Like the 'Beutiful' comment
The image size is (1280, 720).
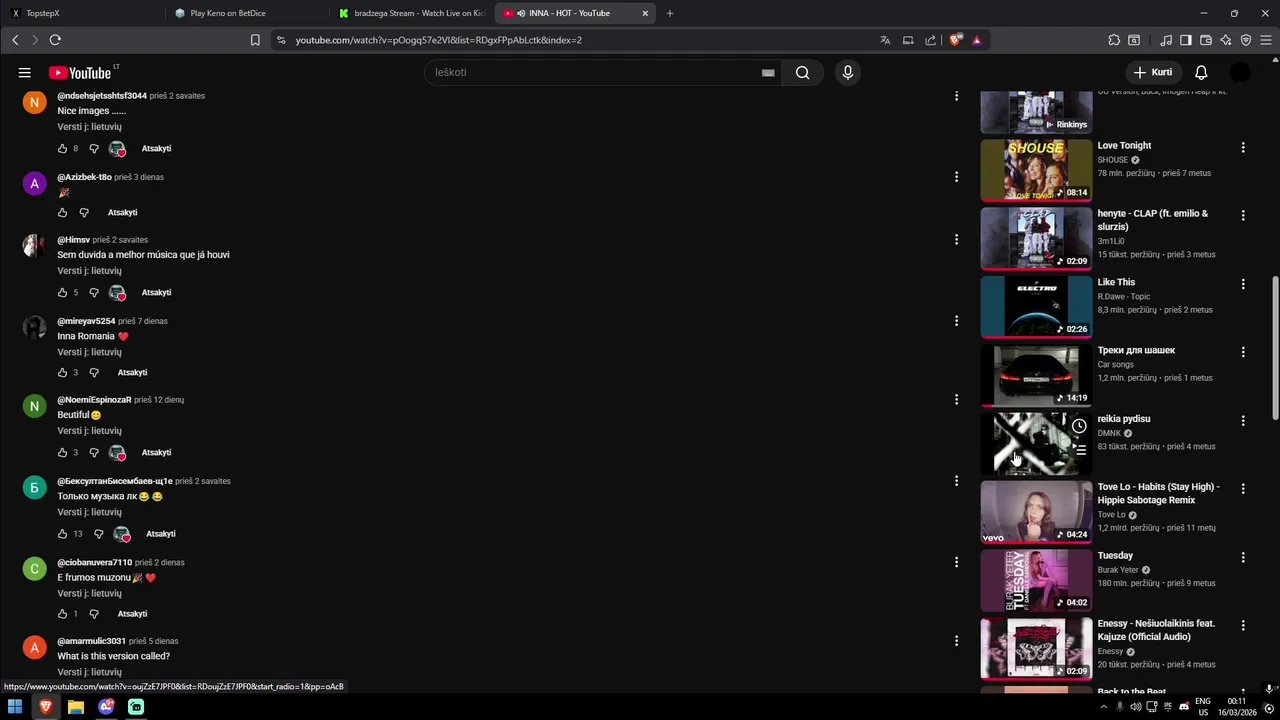coord(62,452)
